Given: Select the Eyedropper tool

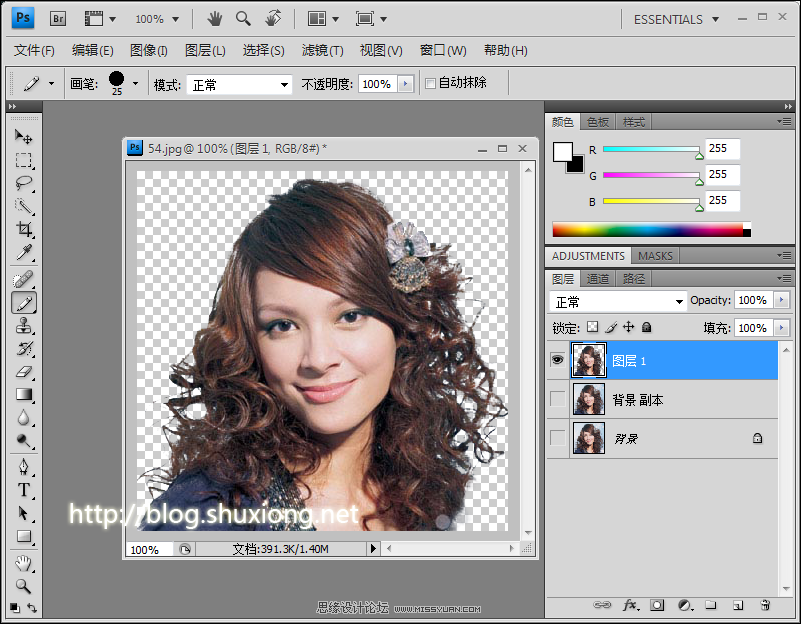Looking at the screenshot, I should point(23,252).
